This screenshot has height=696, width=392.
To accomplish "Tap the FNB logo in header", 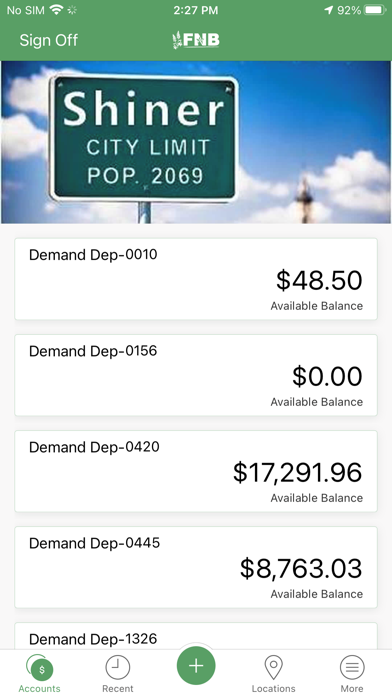I will pos(196,40).
